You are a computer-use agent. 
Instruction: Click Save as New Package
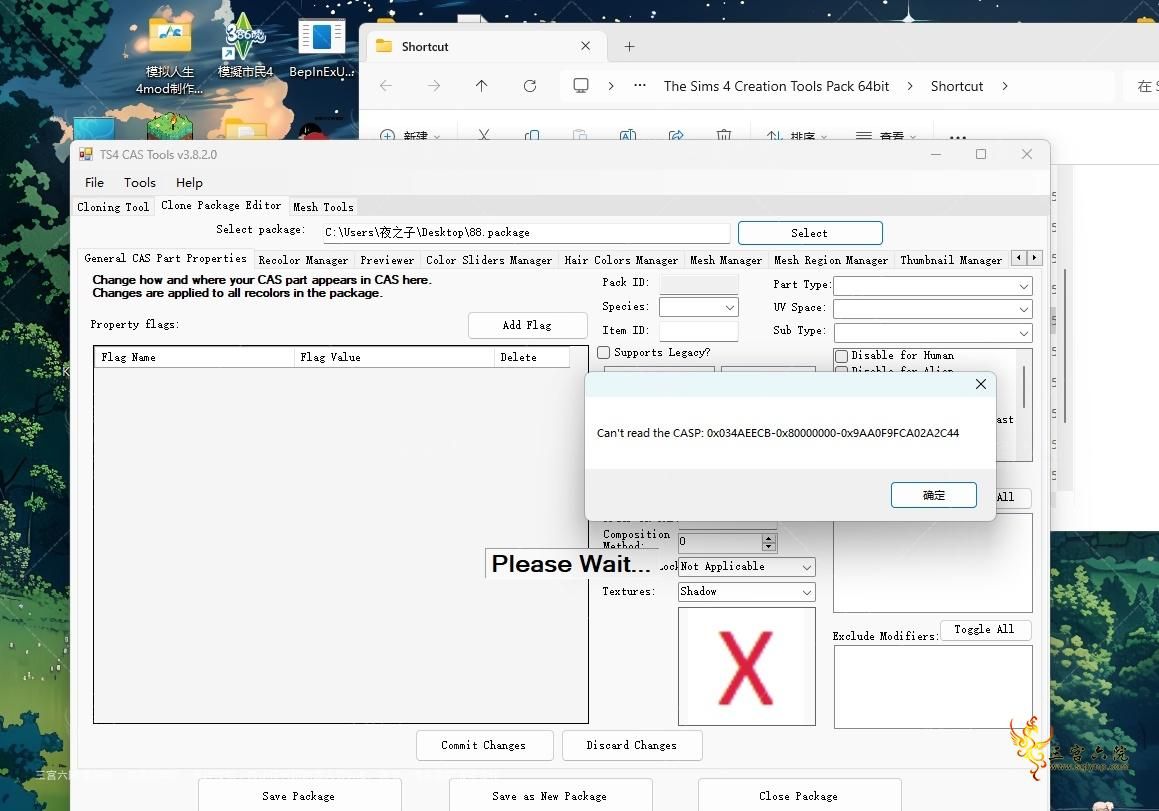[x=550, y=795]
